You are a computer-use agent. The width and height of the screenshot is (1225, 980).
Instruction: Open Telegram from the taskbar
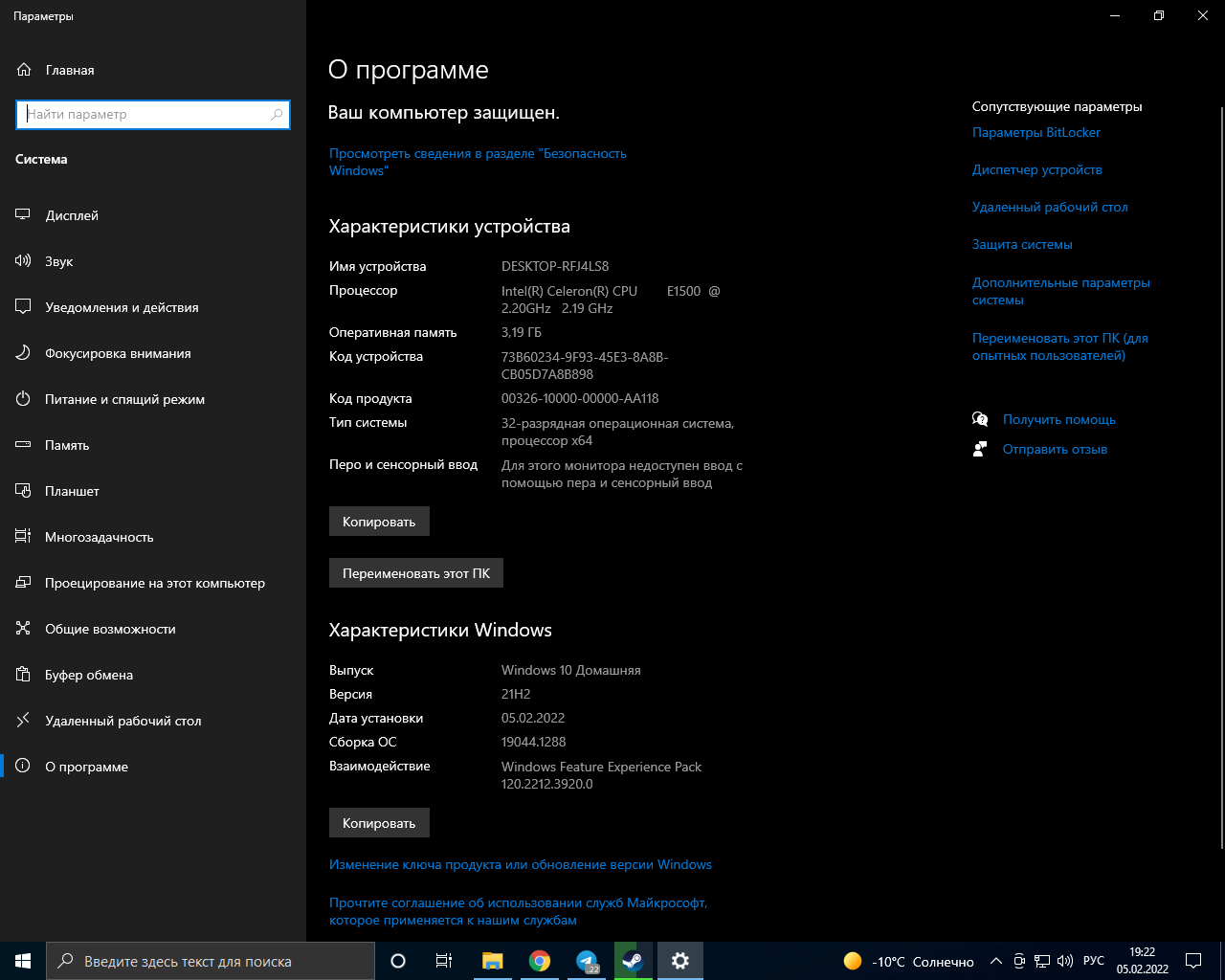(587, 961)
